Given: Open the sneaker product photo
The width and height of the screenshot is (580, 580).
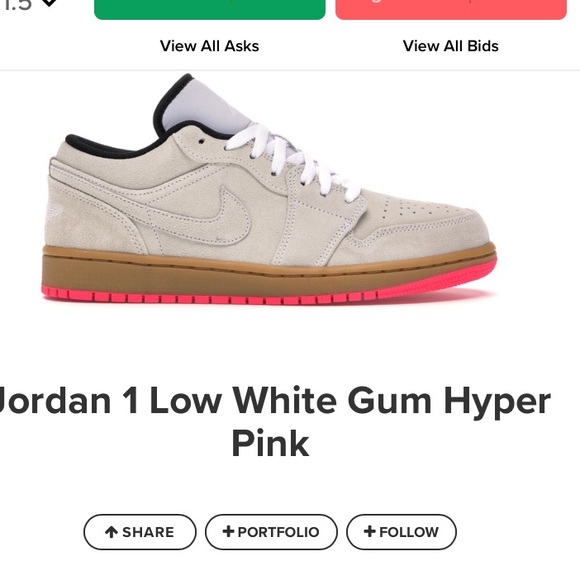Looking at the screenshot, I should point(269,189).
